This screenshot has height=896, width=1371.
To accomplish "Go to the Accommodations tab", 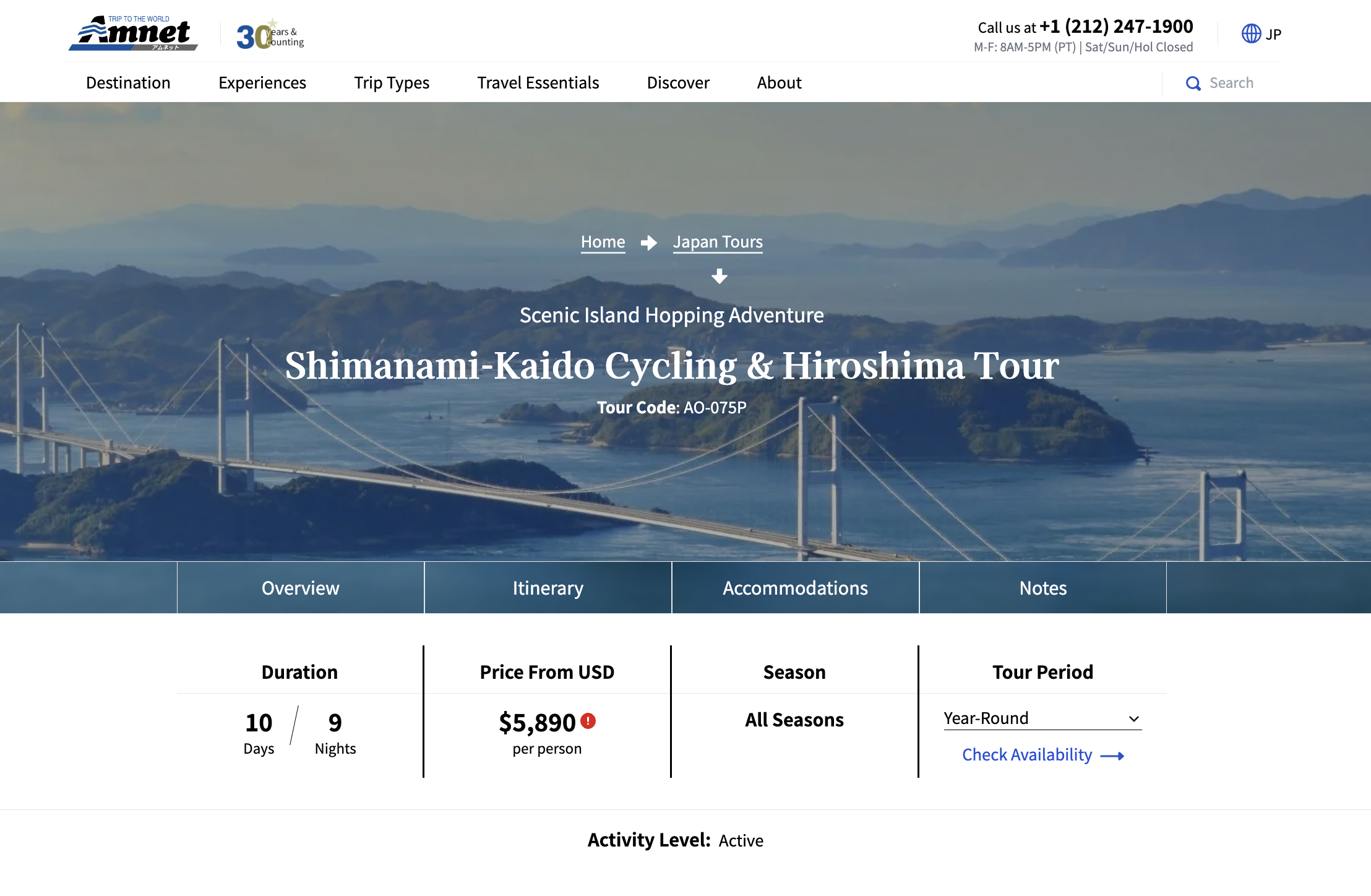I will coord(795,588).
